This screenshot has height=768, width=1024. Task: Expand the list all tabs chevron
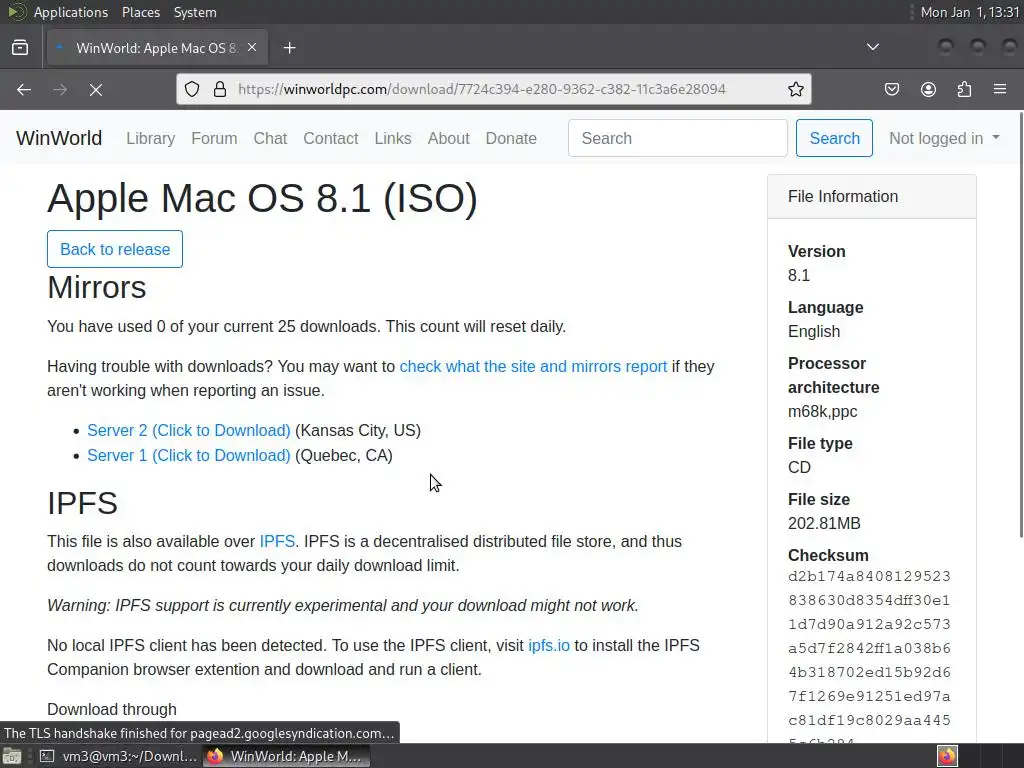click(872, 47)
